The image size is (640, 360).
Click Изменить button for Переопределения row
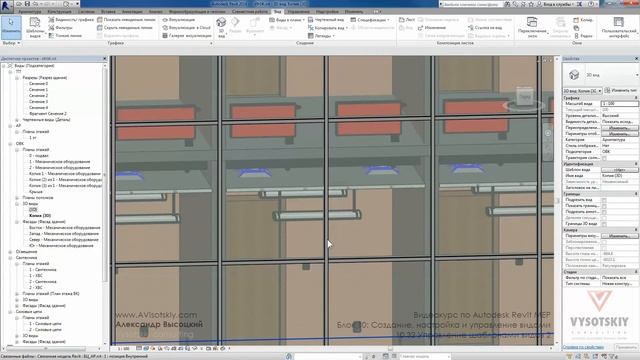click(619, 128)
